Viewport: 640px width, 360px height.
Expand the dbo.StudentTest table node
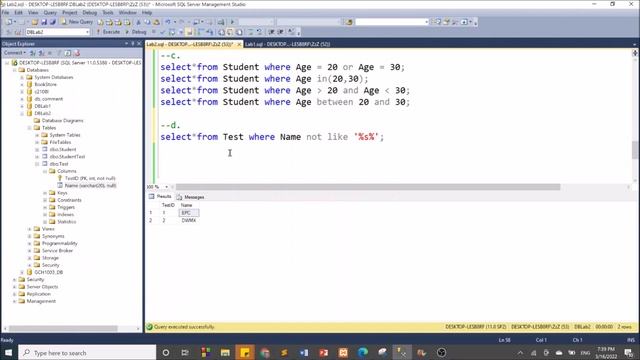37,157
